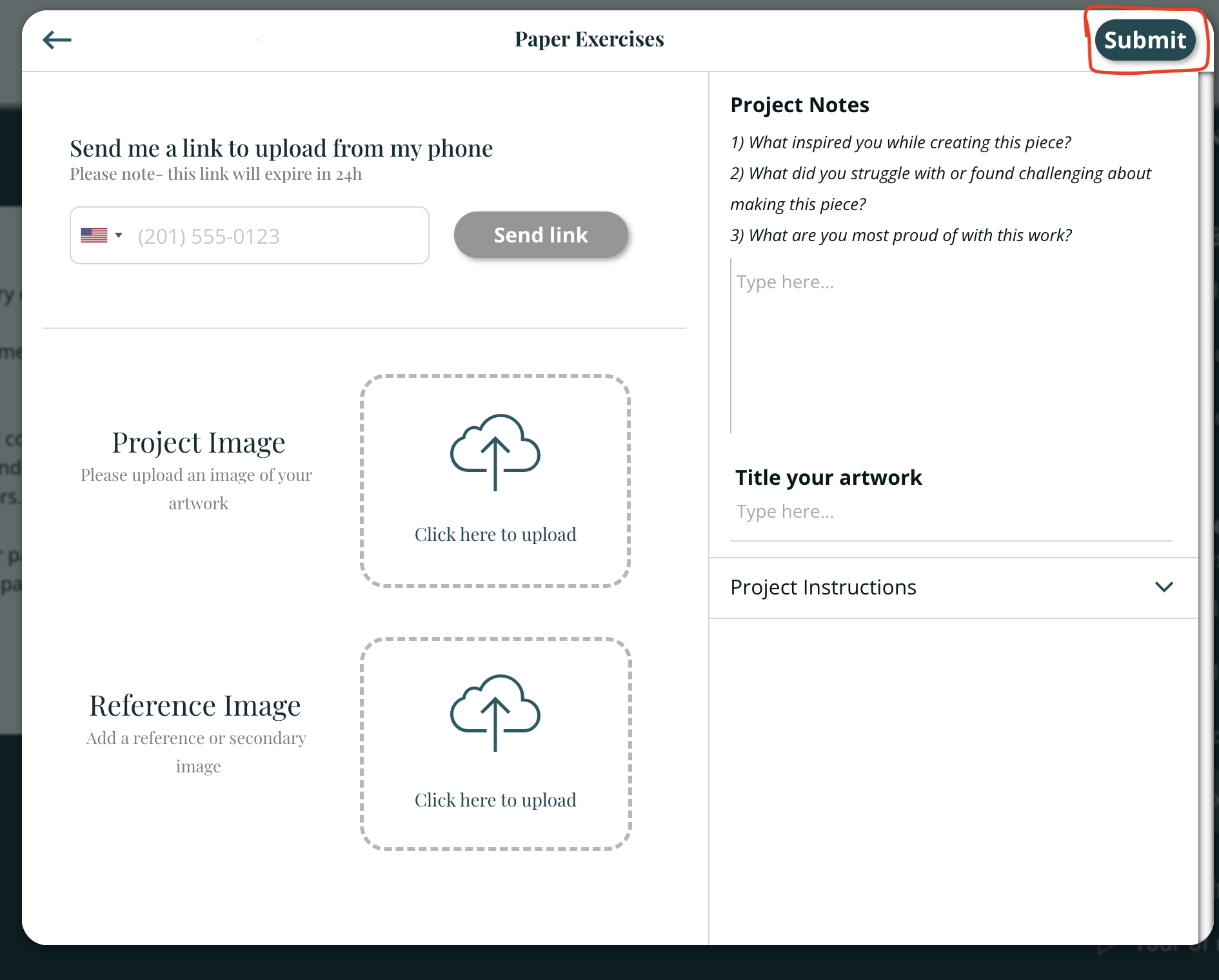Click 'Please note- this link will expire in 24h'

click(x=216, y=174)
